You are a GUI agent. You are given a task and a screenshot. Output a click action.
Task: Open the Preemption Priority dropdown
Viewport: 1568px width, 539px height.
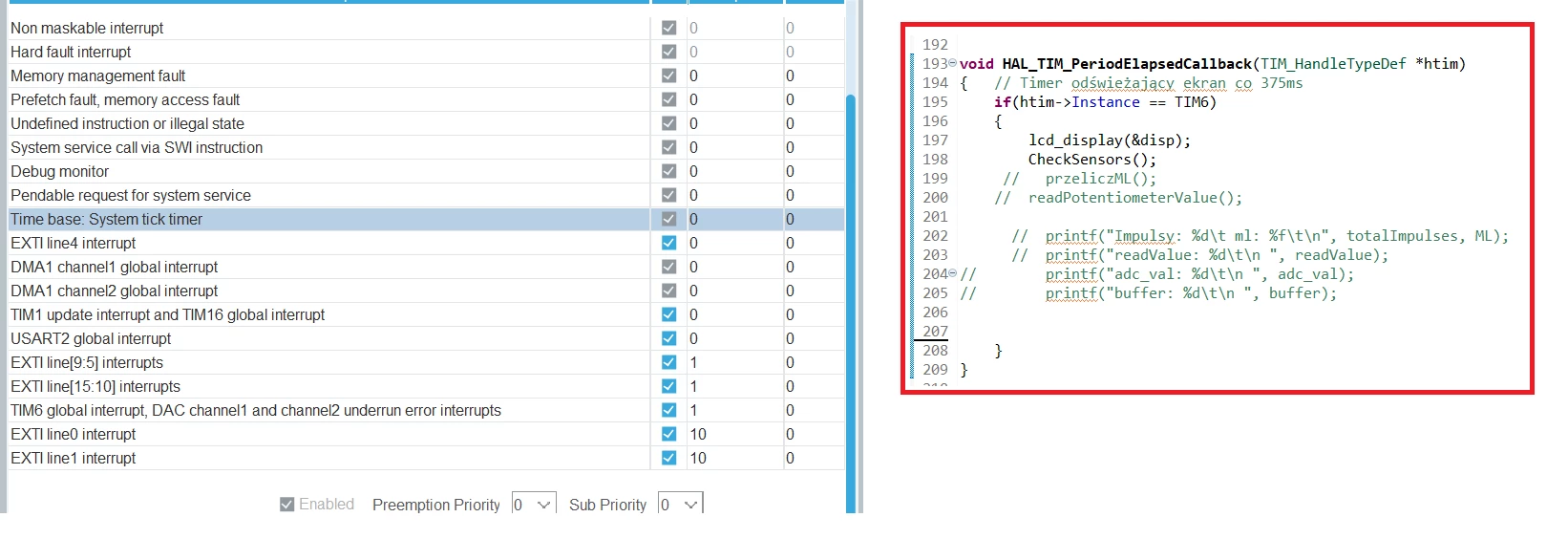click(x=534, y=504)
